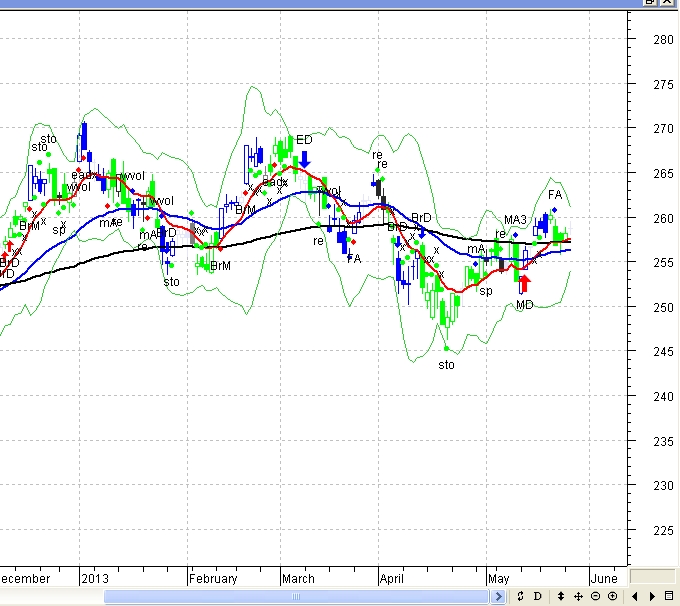Click the vertical double-arrow scale icon
This screenshot has height=606, width=680.
[561, 597]
